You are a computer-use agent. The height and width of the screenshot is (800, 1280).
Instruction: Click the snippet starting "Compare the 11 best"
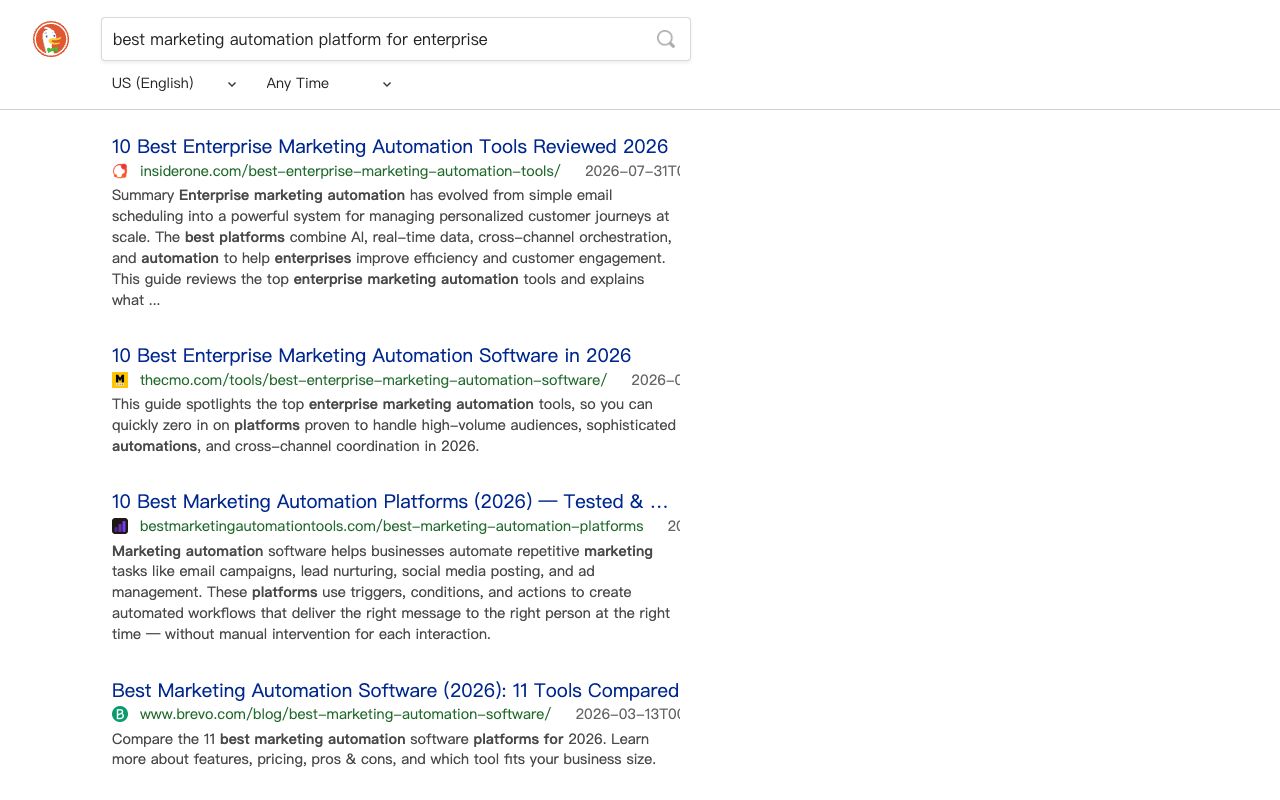[x=384, y=749]
